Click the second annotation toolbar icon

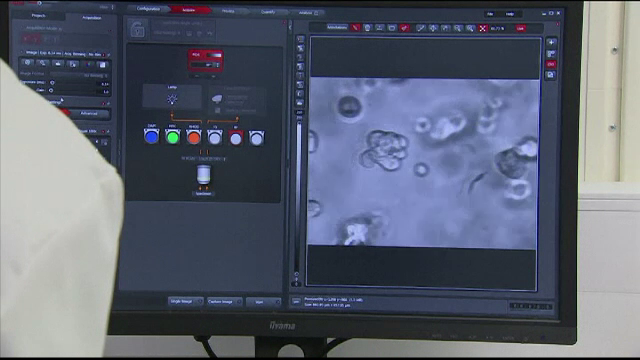pyautogui.click(x=367, y=28)
